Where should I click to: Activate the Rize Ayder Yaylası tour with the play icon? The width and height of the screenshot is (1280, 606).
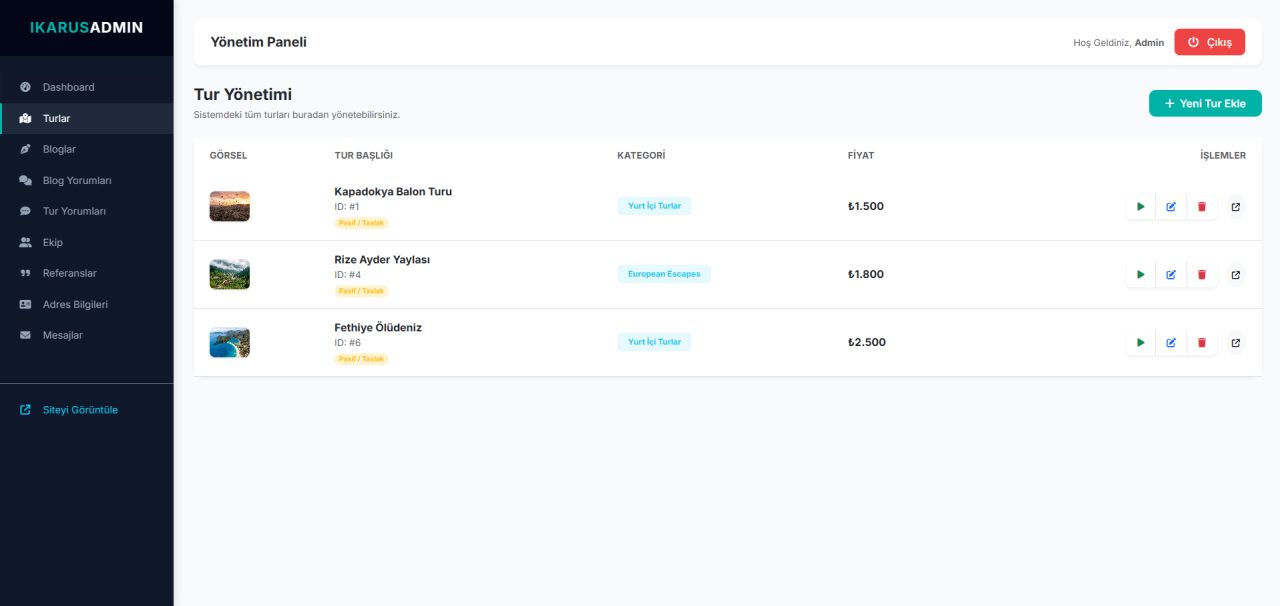coord(1141,275)
